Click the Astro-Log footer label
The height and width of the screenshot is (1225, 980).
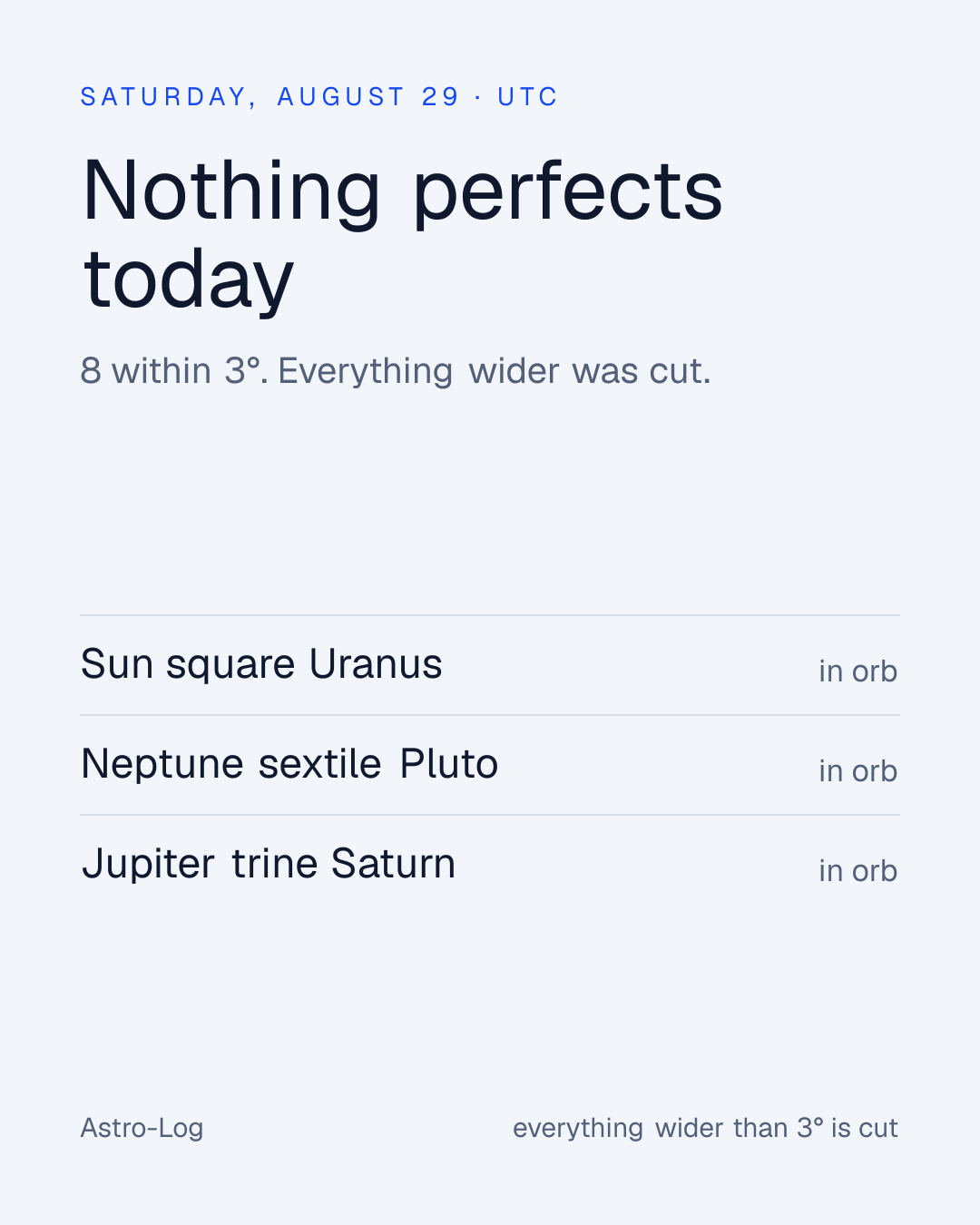[142, 1128]
